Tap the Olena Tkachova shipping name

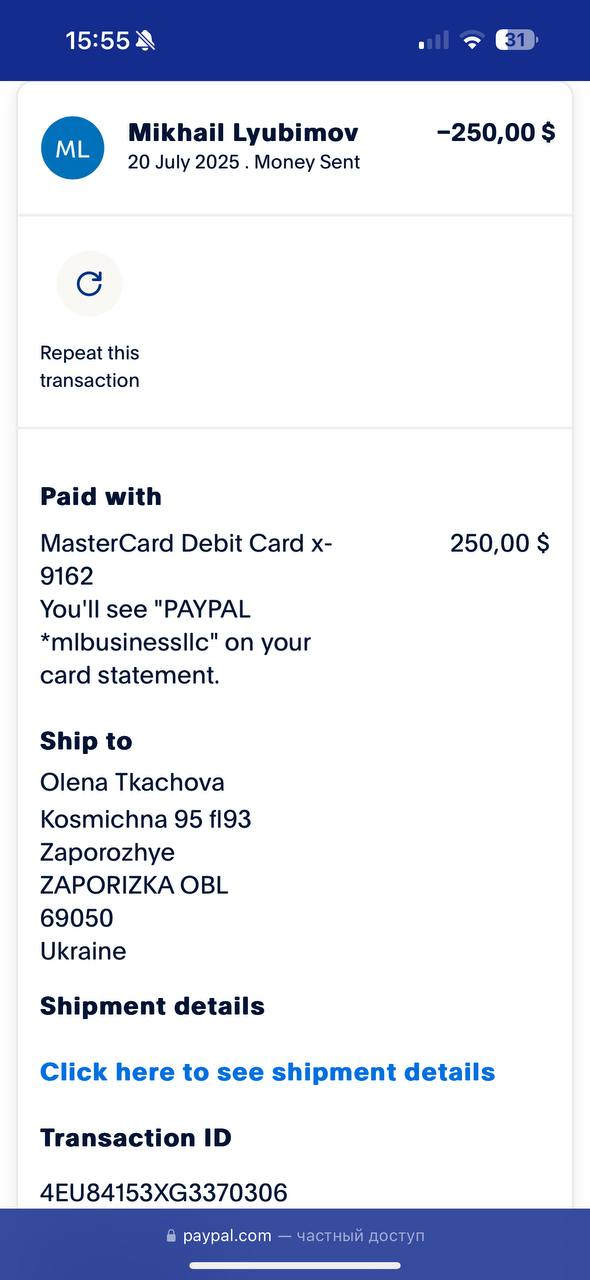pos(132,782)
